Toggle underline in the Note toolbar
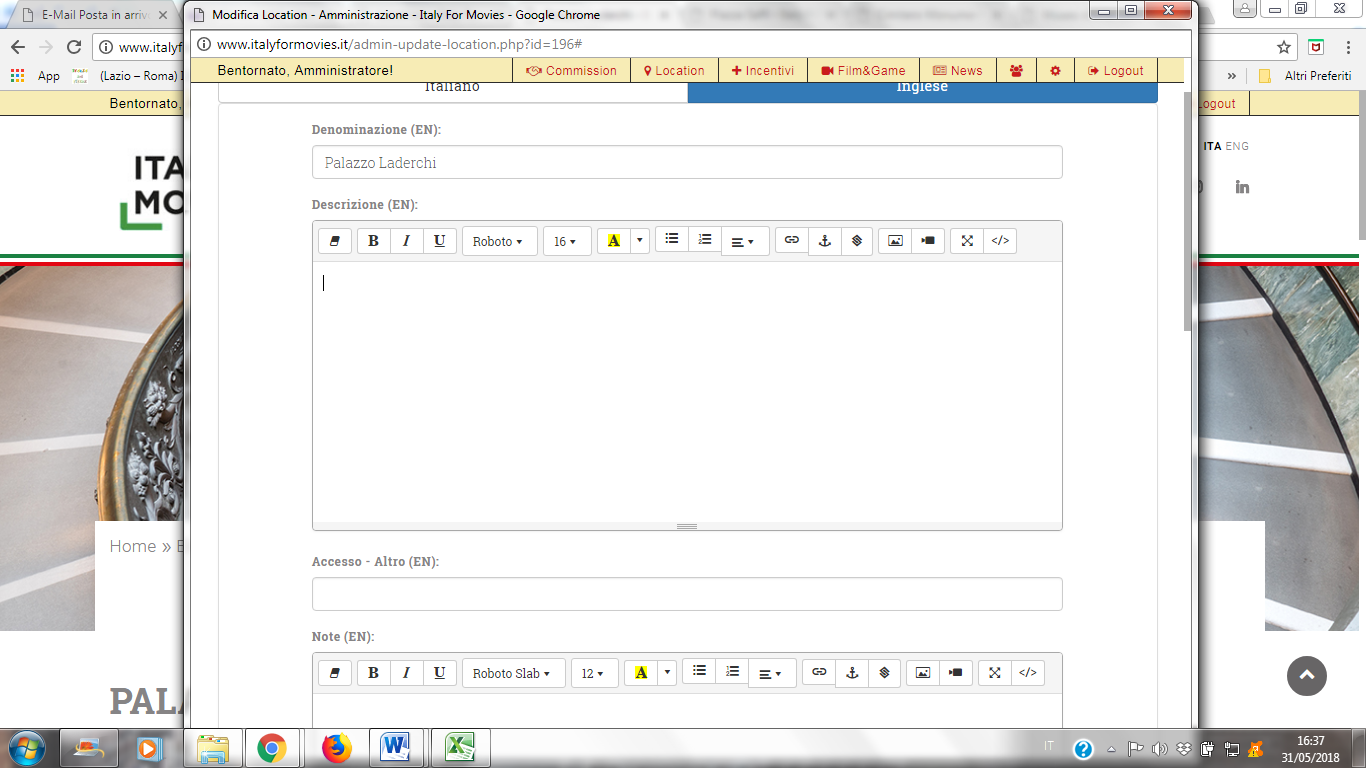 [439, 673]
